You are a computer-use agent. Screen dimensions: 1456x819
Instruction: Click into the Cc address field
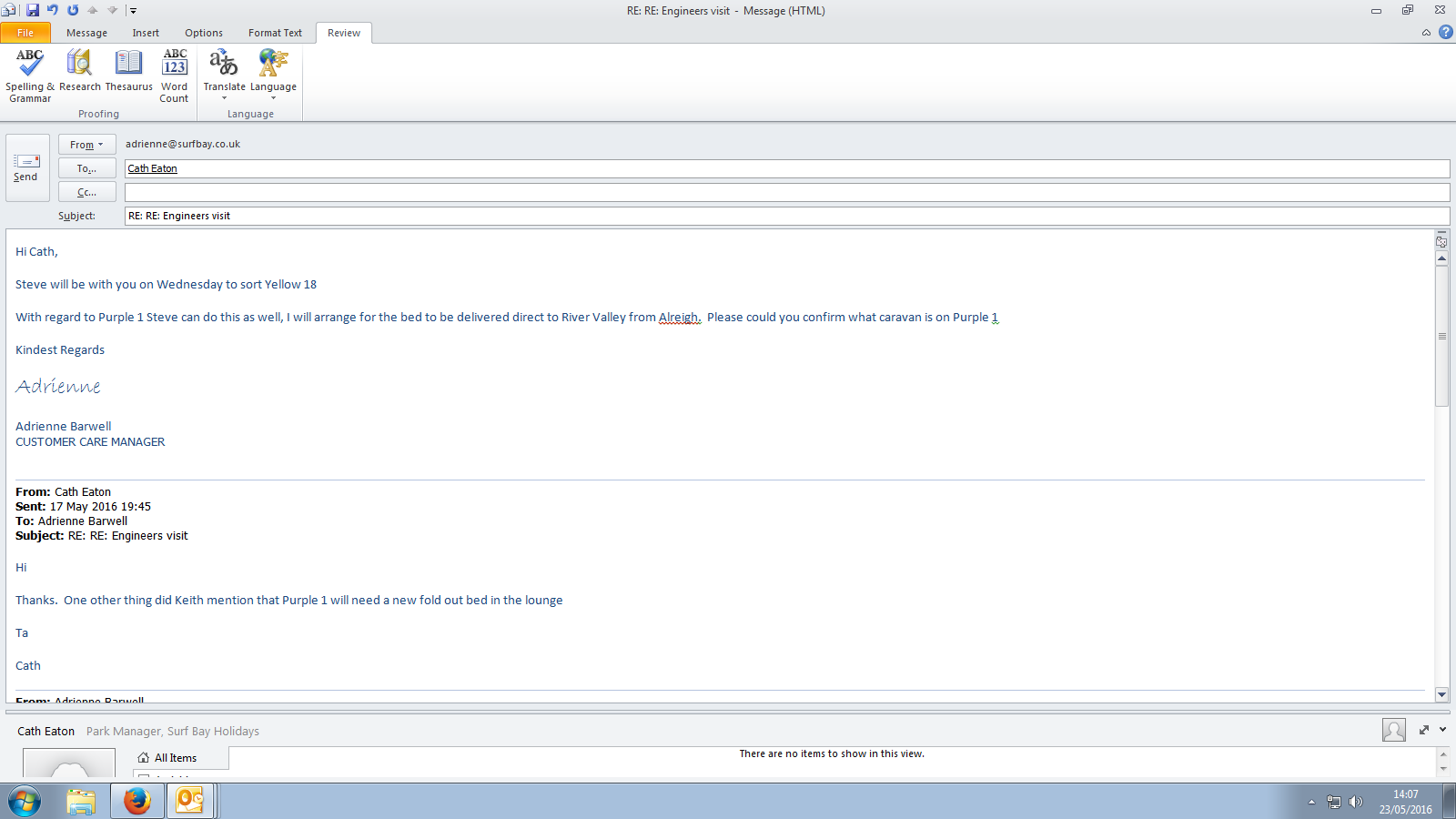tap(786, 192)
